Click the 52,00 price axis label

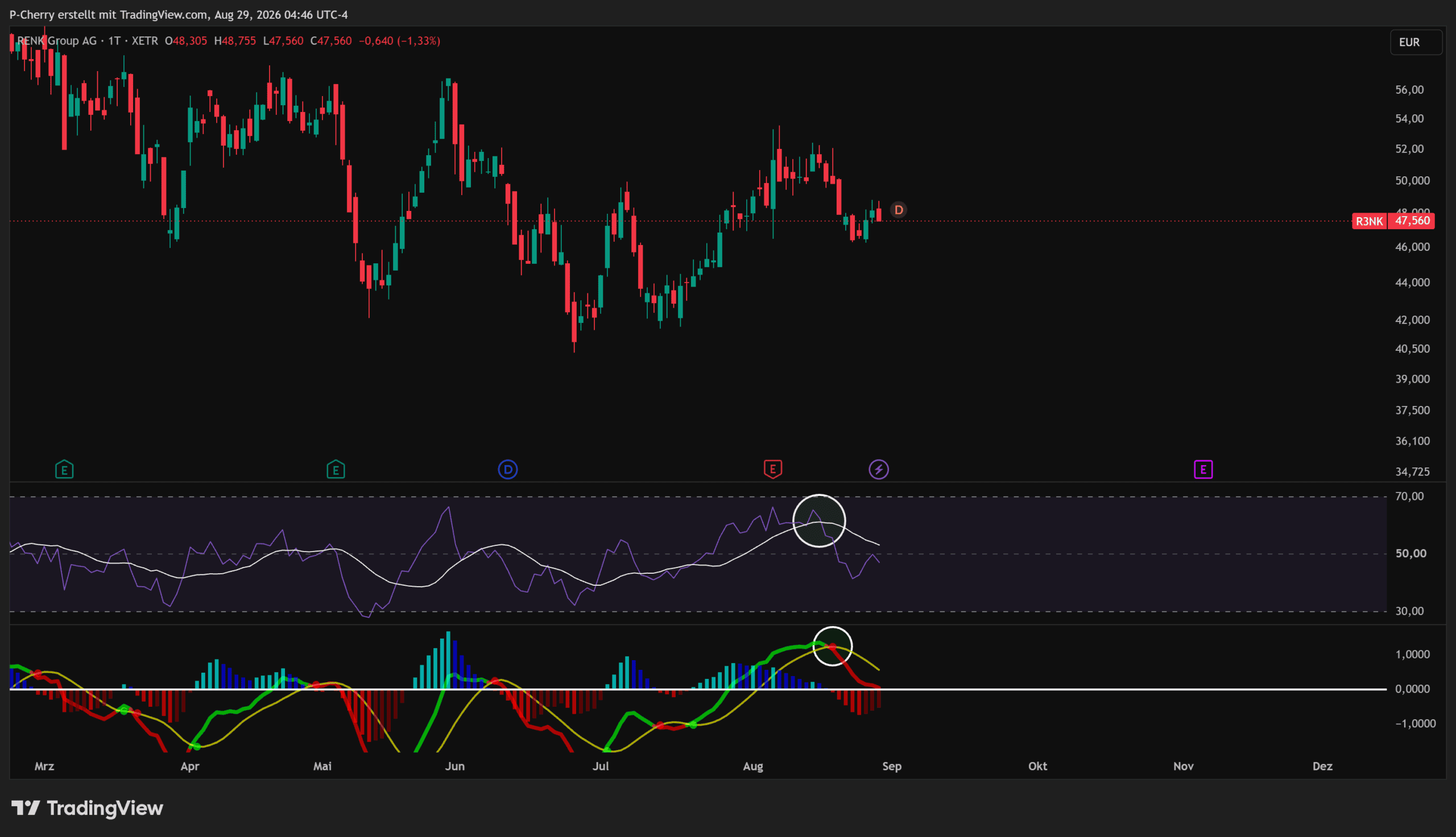click(1409, 149)
